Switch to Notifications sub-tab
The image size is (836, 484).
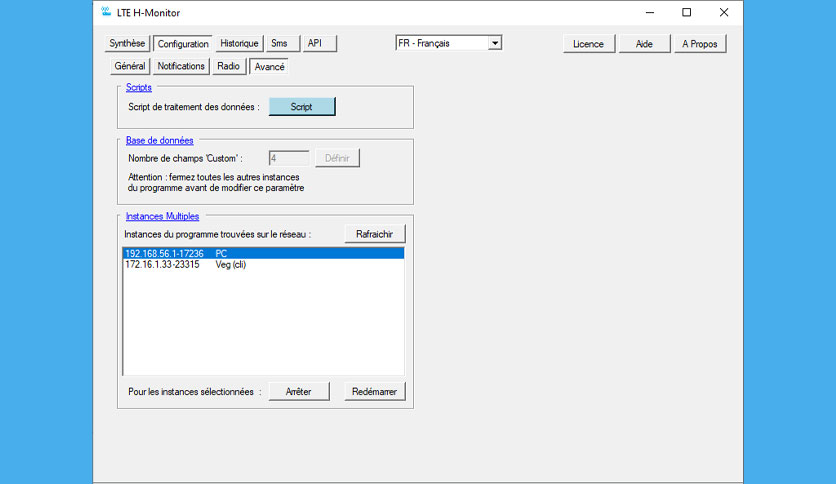[181, 66]
